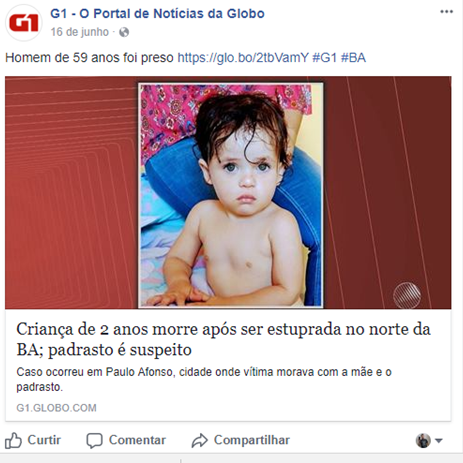This screenshot has width=463, height=463.
Task: Open the headline beginning "Criança de 2 anos"
Action: click(223, 339)
